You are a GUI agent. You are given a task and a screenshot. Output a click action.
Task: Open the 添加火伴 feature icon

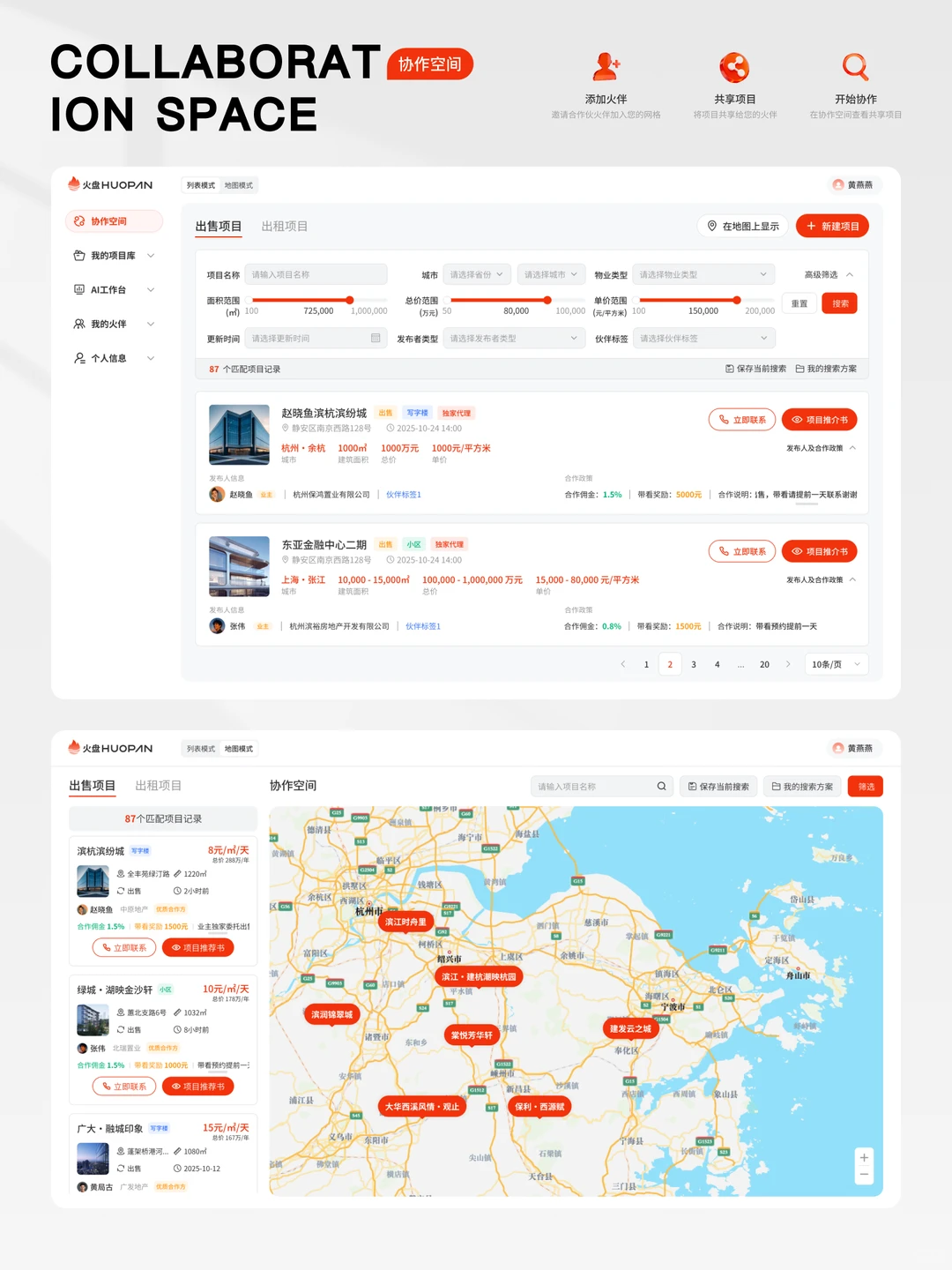coord(606,69)
